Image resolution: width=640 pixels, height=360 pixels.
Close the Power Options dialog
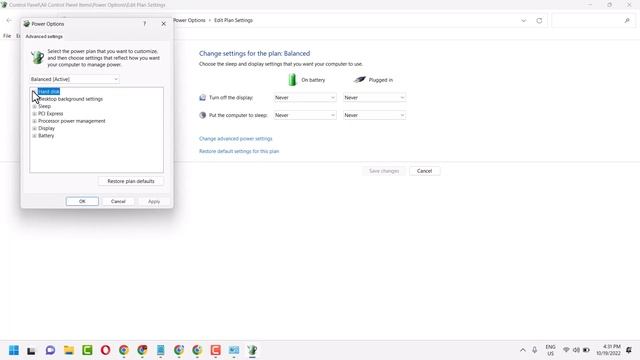point(164,24)
